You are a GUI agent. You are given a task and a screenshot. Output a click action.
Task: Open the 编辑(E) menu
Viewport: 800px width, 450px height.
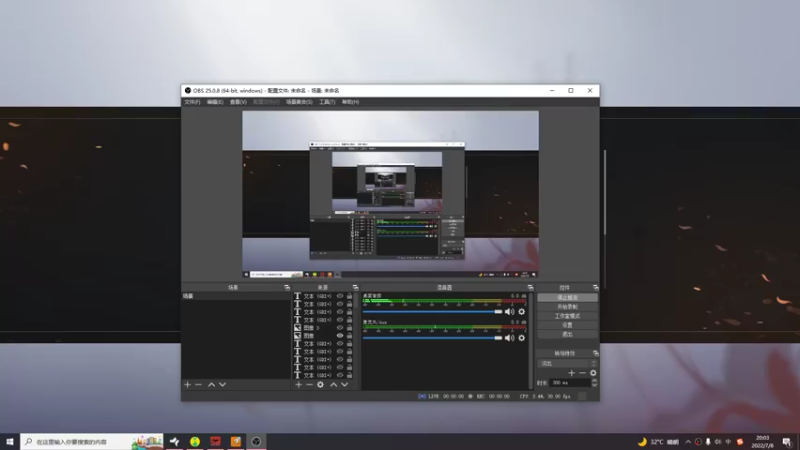(x=215, y=102)
